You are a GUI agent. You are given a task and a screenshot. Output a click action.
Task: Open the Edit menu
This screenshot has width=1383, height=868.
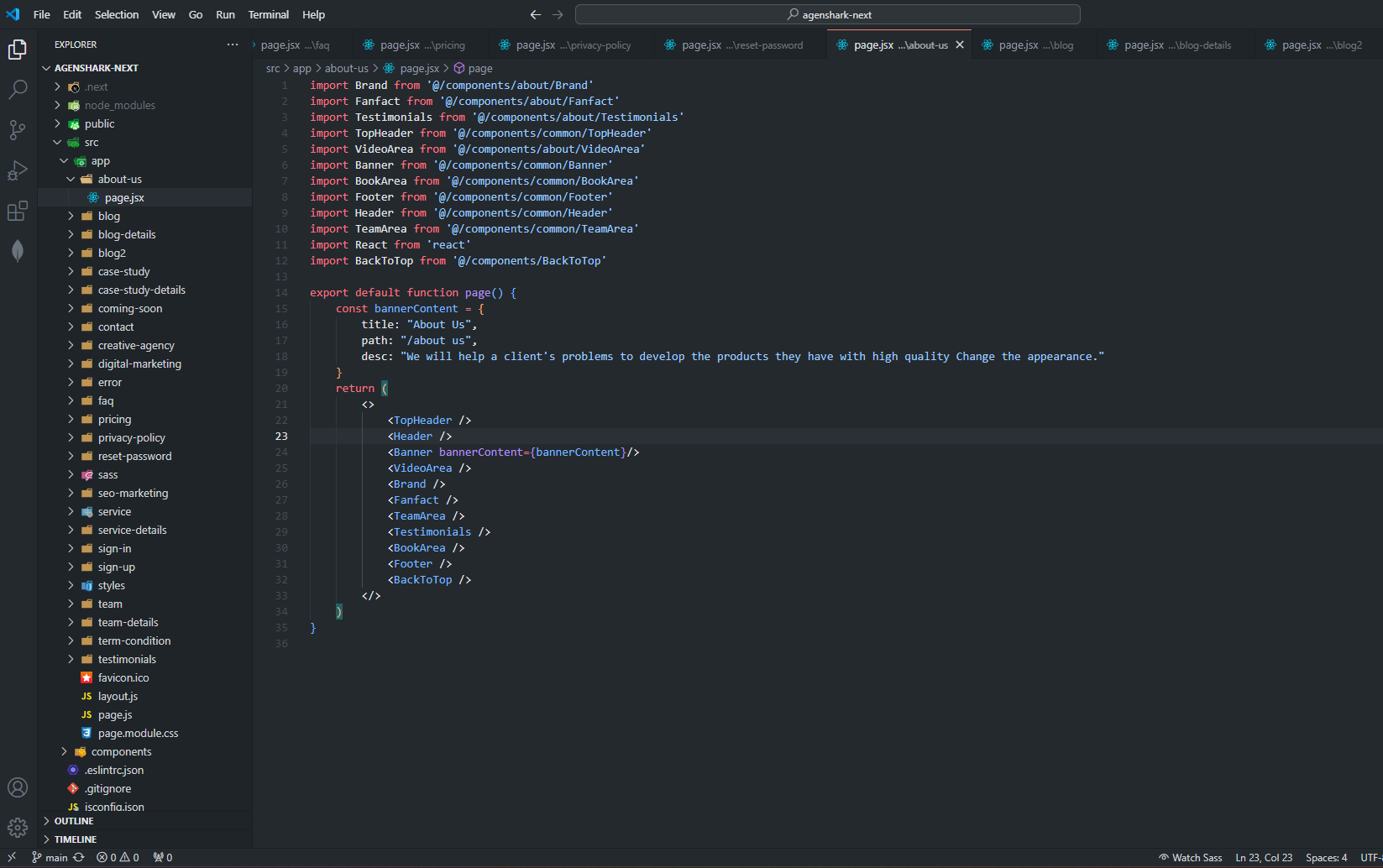click(x=72, y=14)
